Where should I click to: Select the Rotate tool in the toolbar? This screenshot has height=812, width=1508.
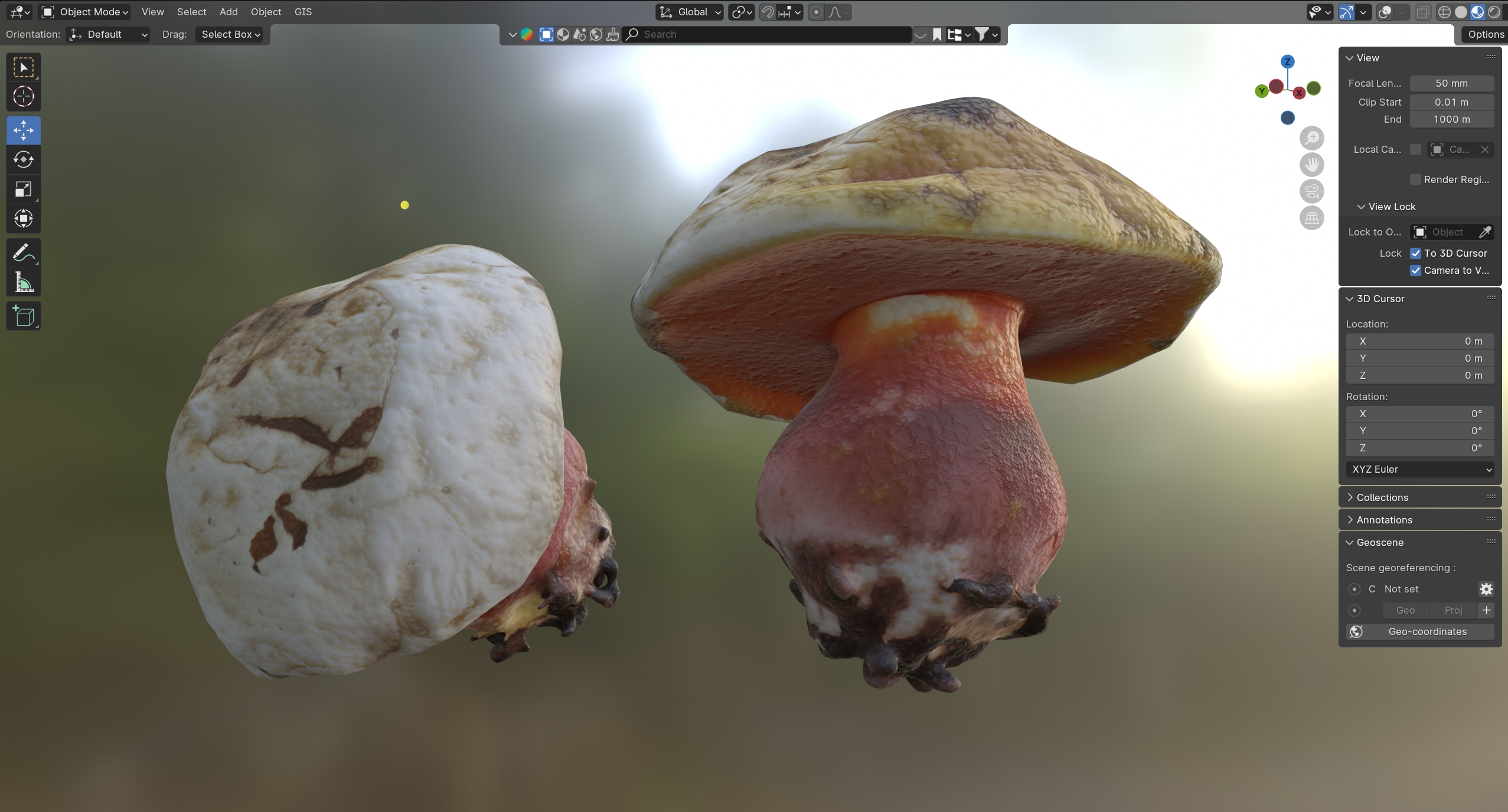[x=23, y=159]
